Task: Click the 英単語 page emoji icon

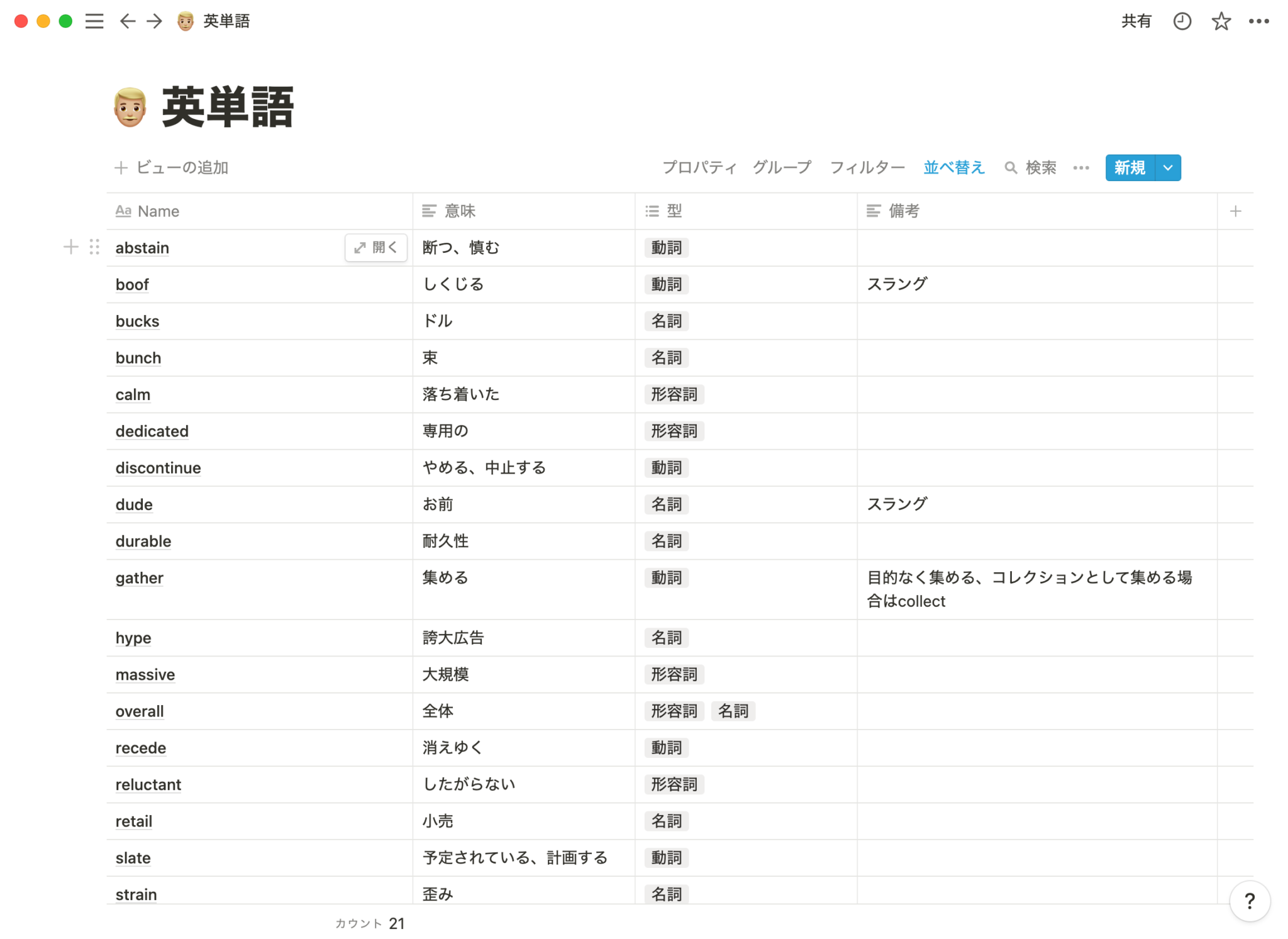Action: pyautogui.click(x=130, y=108)
